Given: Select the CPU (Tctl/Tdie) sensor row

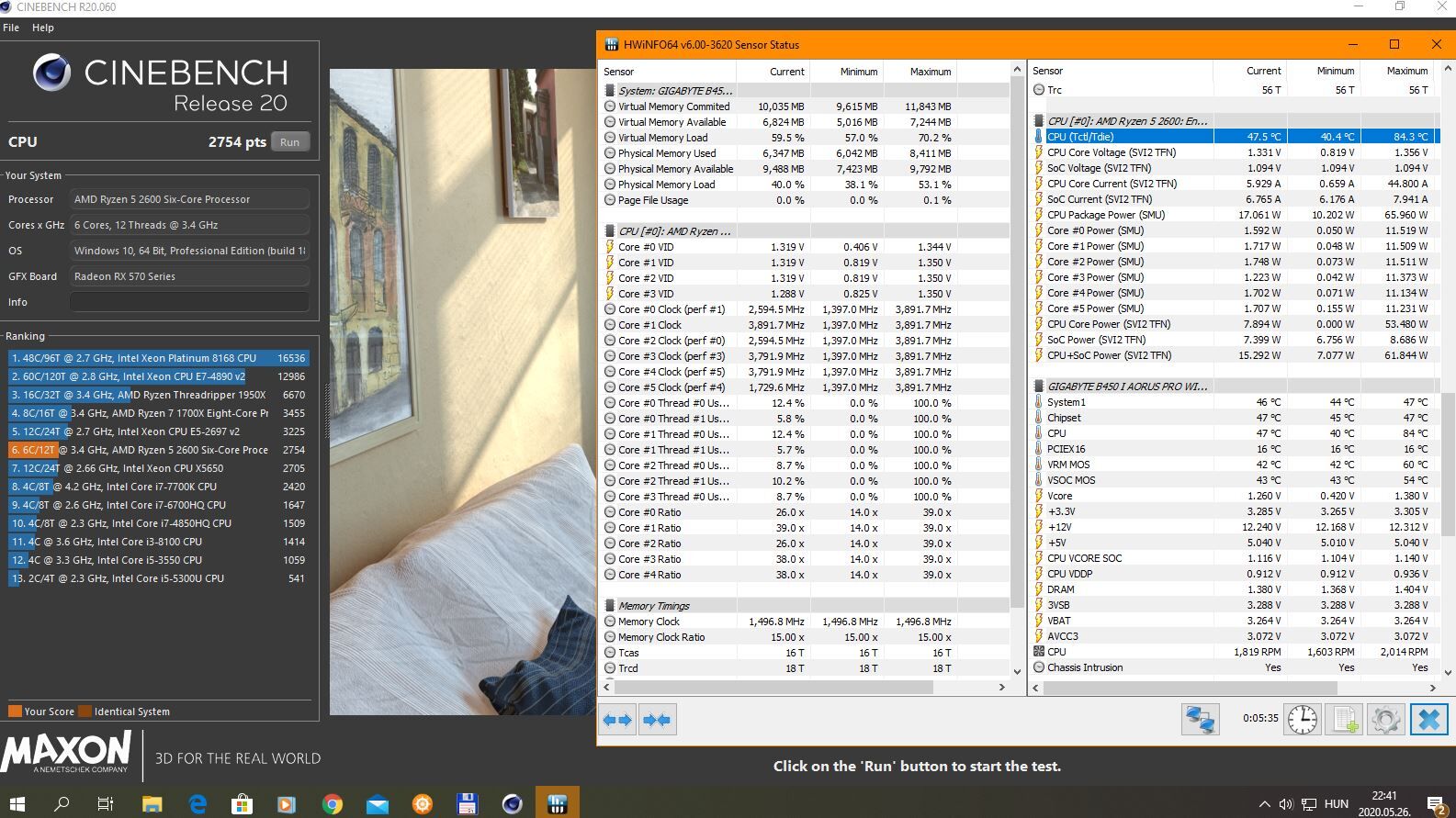Looking at the screenshot, I should tap(1235, 137).
